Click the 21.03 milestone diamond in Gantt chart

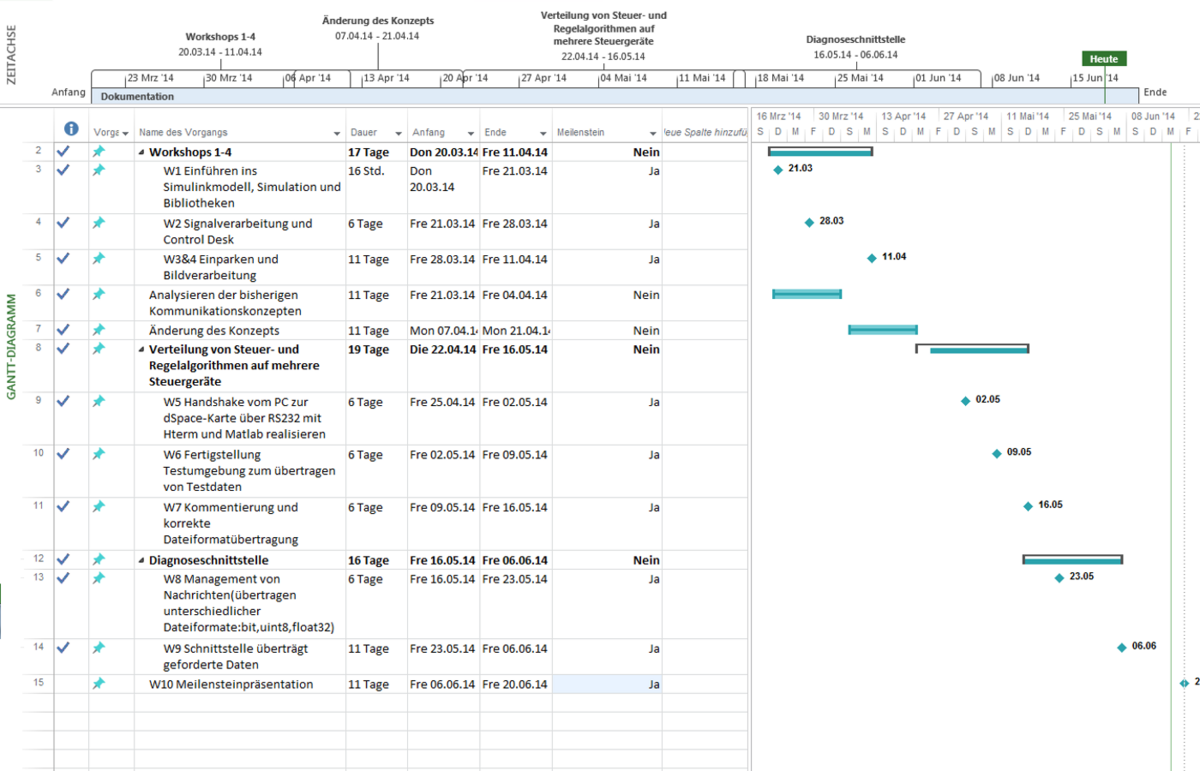click(778, 169)
